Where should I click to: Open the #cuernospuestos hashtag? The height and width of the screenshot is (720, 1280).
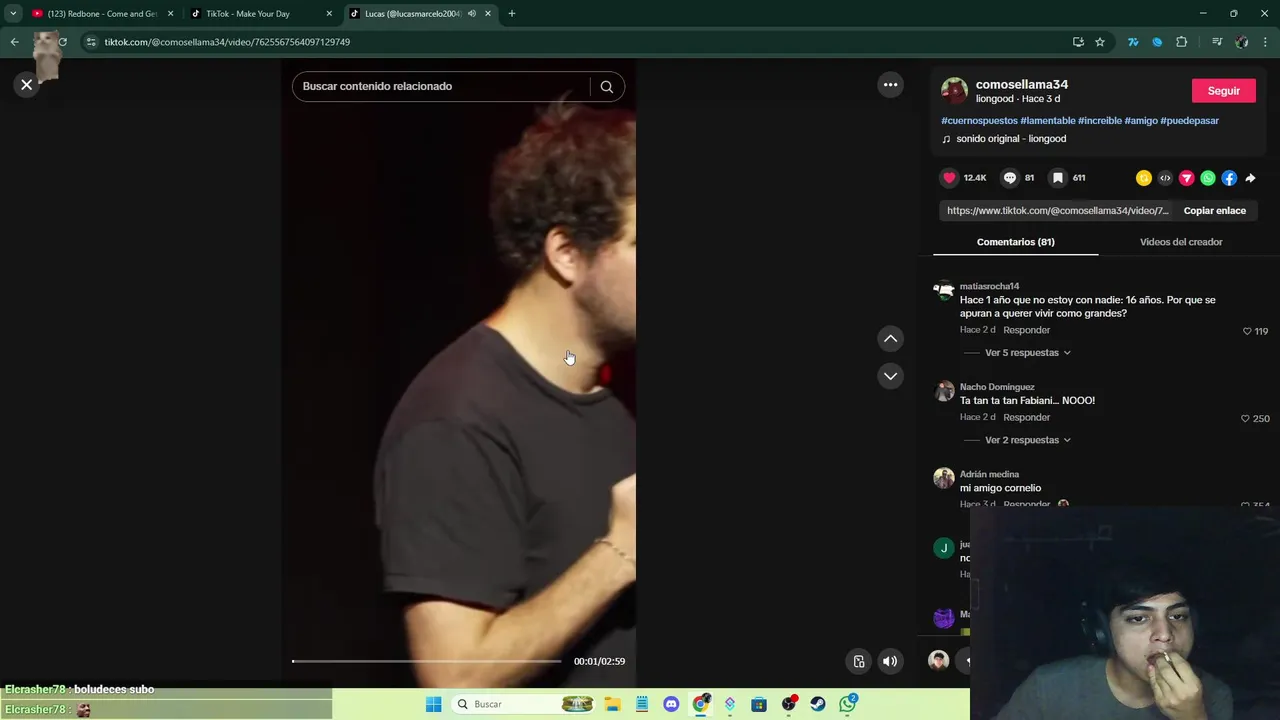click(x=979, y=121)
